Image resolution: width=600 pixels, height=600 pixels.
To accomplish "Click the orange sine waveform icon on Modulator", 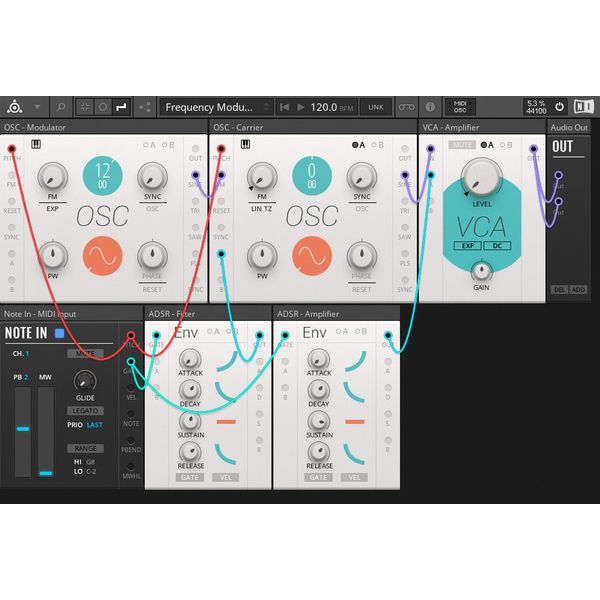I will click(103, 256).
